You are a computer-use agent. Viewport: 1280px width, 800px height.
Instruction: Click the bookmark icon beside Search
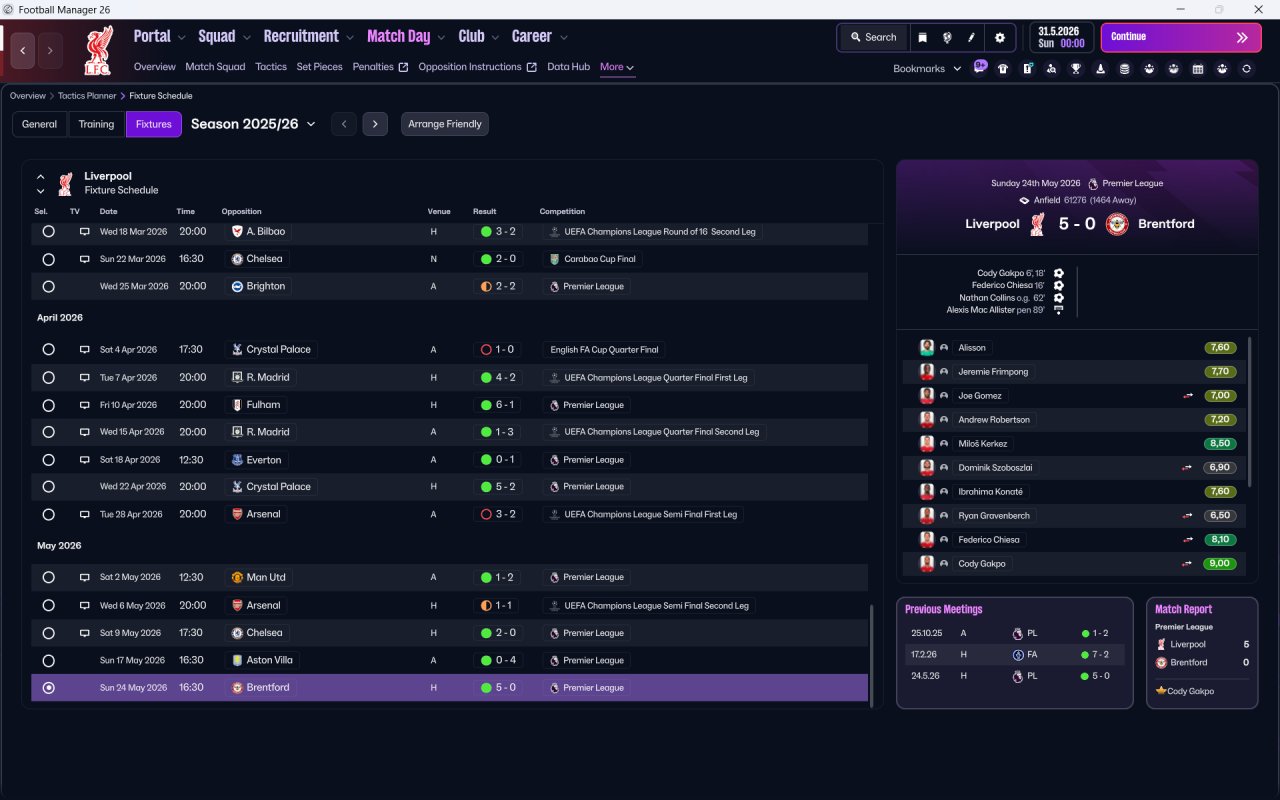[923, 37]
